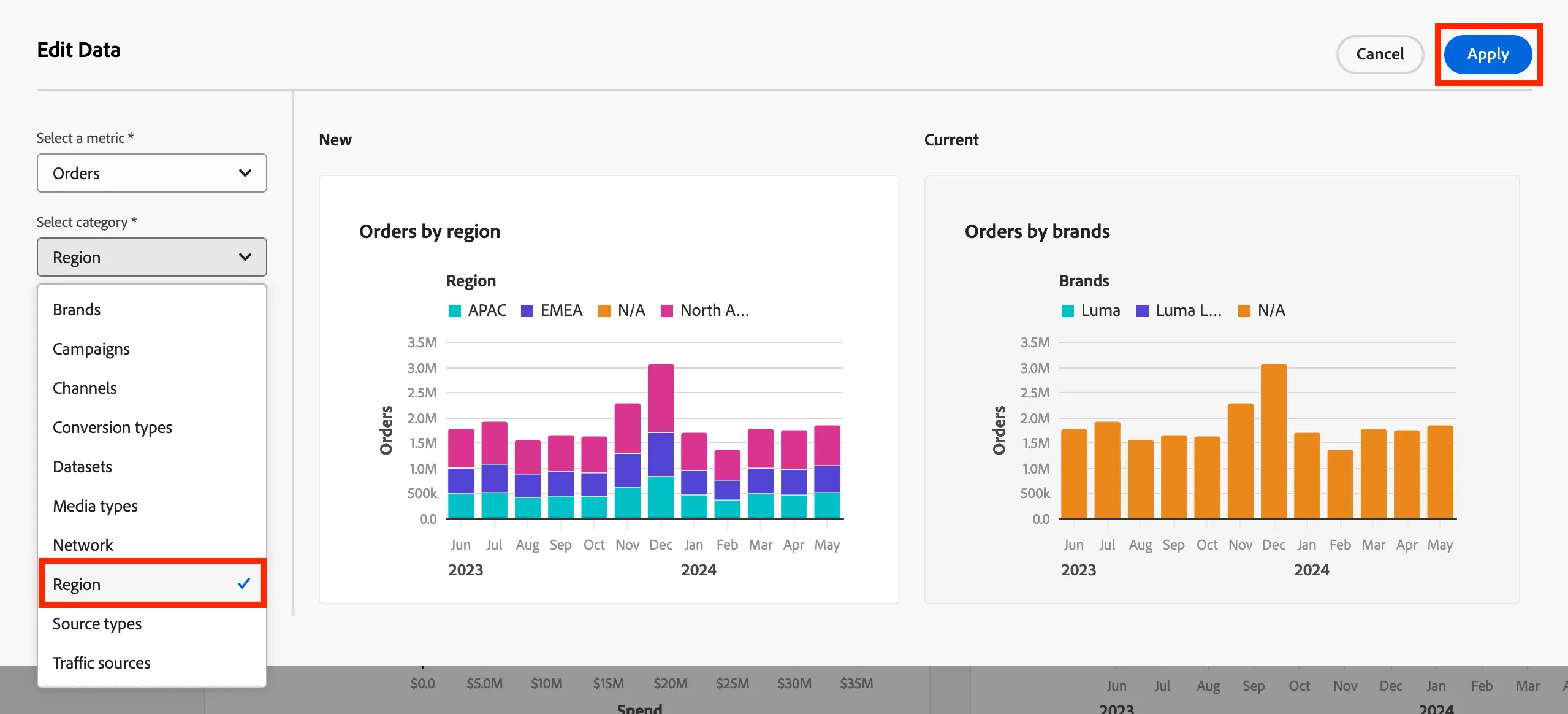Click the Luma L... purple legend swatch

tap(1143, 311)
